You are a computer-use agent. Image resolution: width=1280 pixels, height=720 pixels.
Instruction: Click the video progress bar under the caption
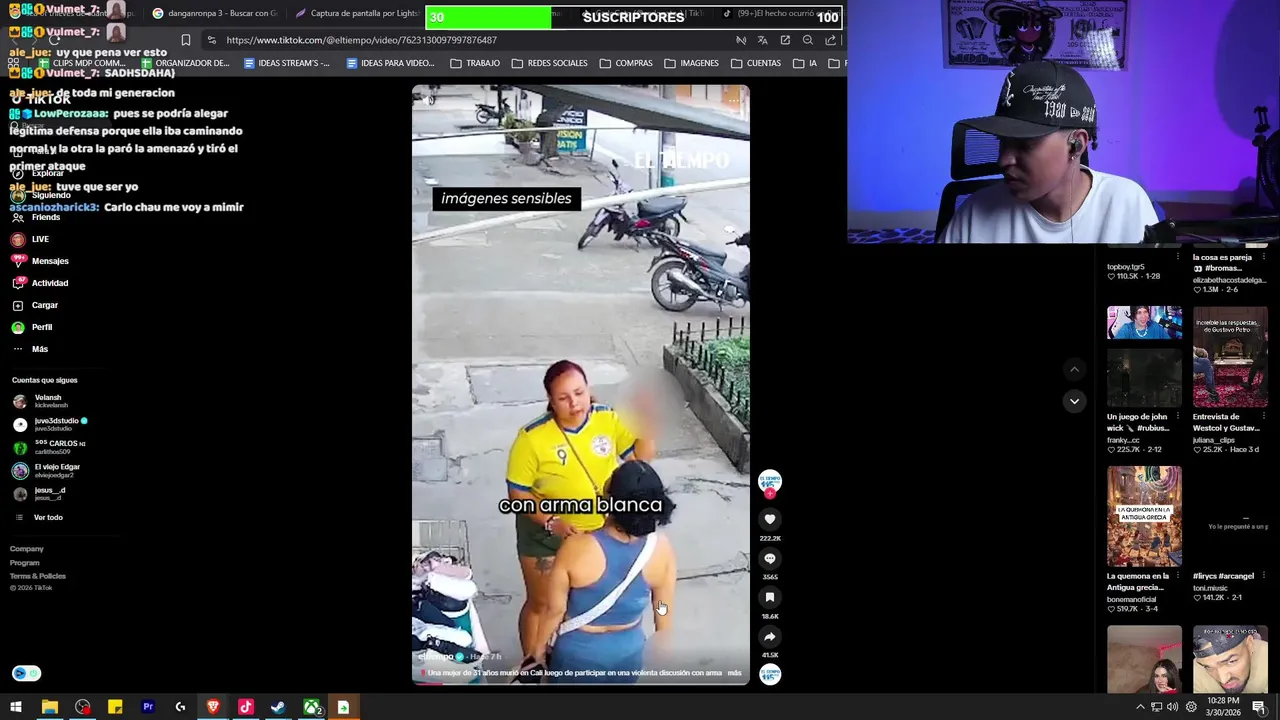pyautogui.click(x=580, y=682)
